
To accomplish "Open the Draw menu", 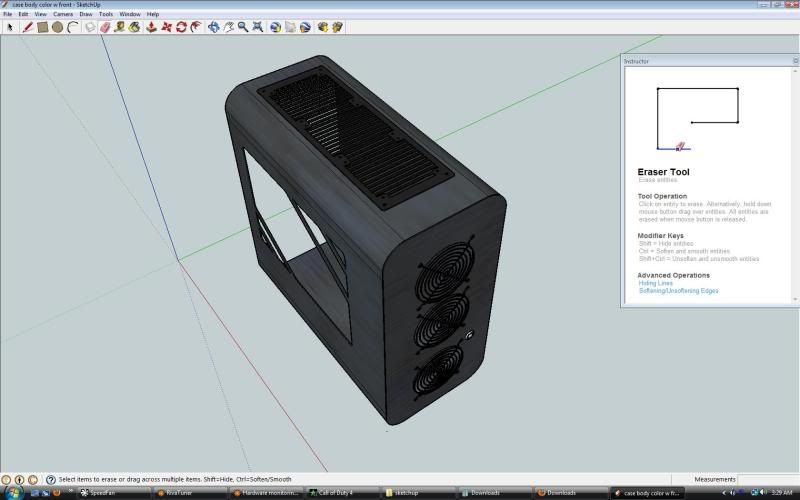I will coord(86,14).
